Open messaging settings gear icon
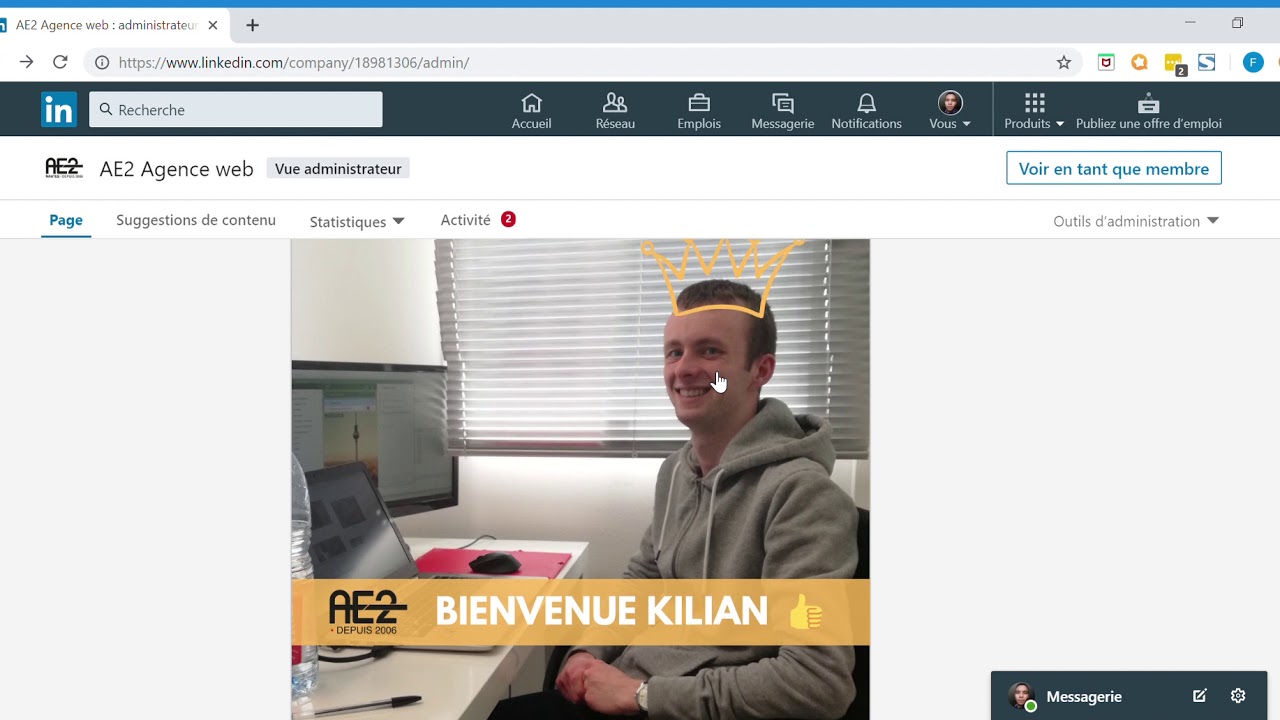1280x720 pixels. coord(1238,696)
